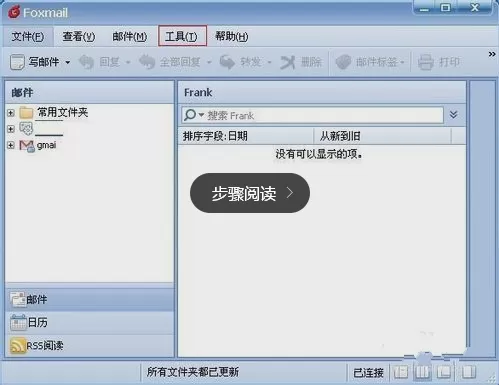Click the Gmail M account icon

pos(27,145)
